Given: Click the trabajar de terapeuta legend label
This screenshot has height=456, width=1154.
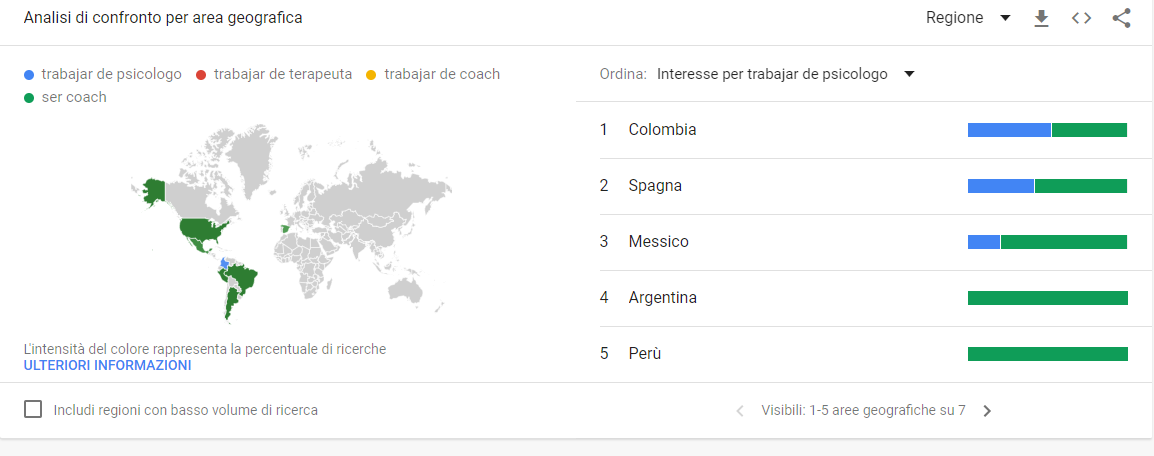Looking at the screenshot, I should (282, 74).
